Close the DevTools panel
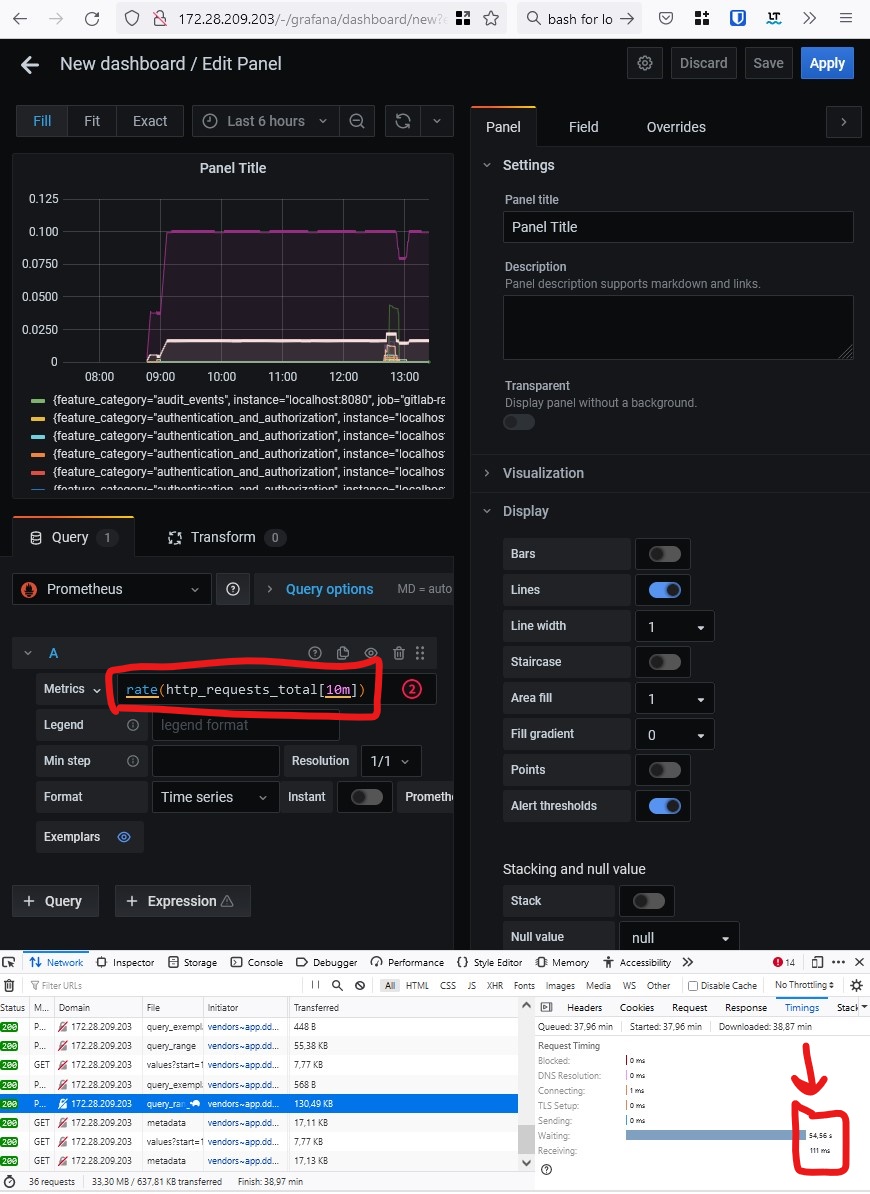 (859, 963)
